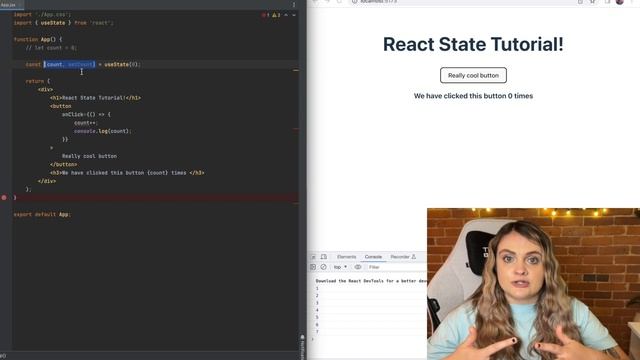
Task: Click the import useState code line
Action: tap(63, 23)
